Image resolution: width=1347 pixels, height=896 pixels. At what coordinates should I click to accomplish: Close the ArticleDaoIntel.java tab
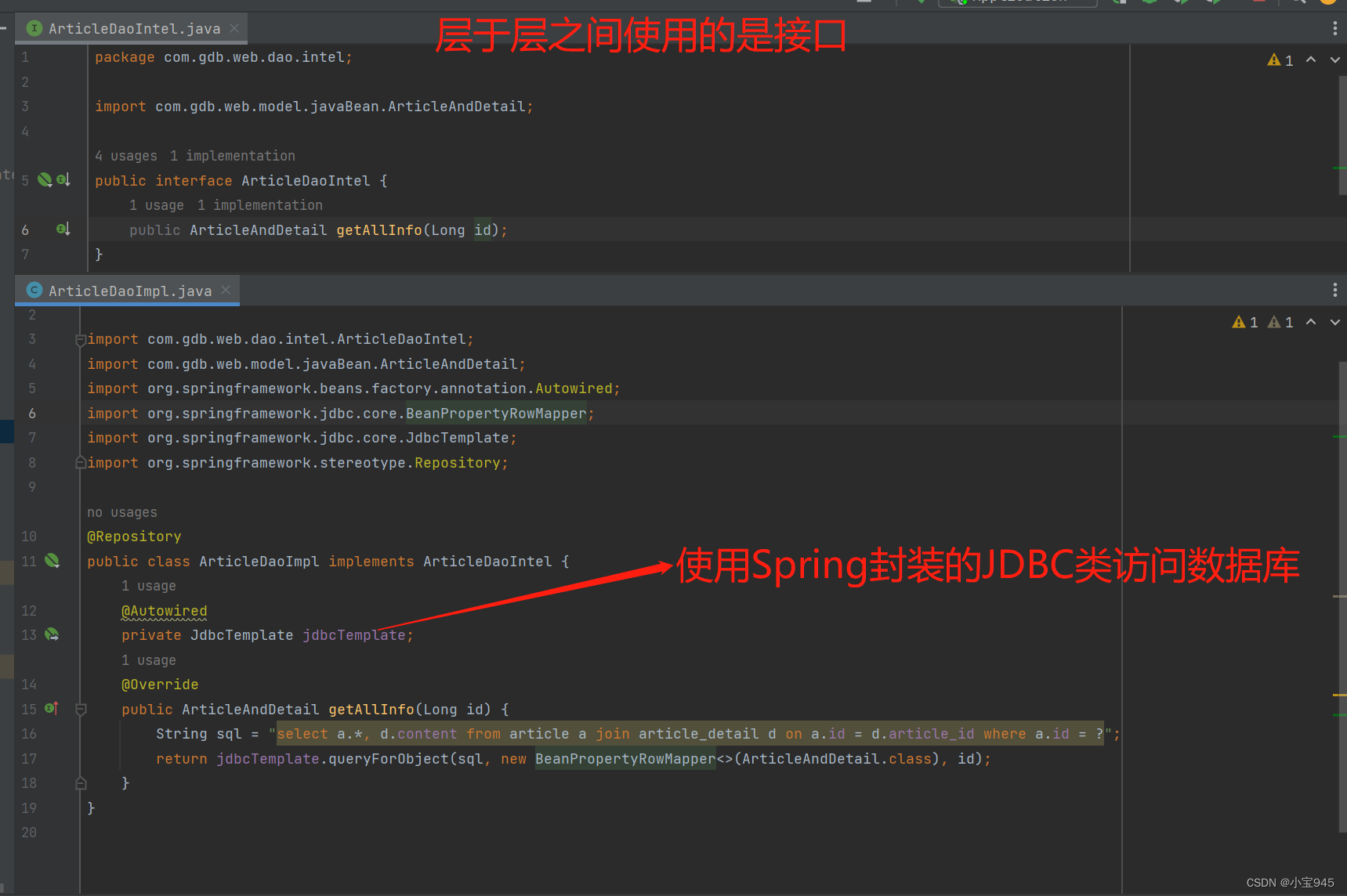pos(234,28)
